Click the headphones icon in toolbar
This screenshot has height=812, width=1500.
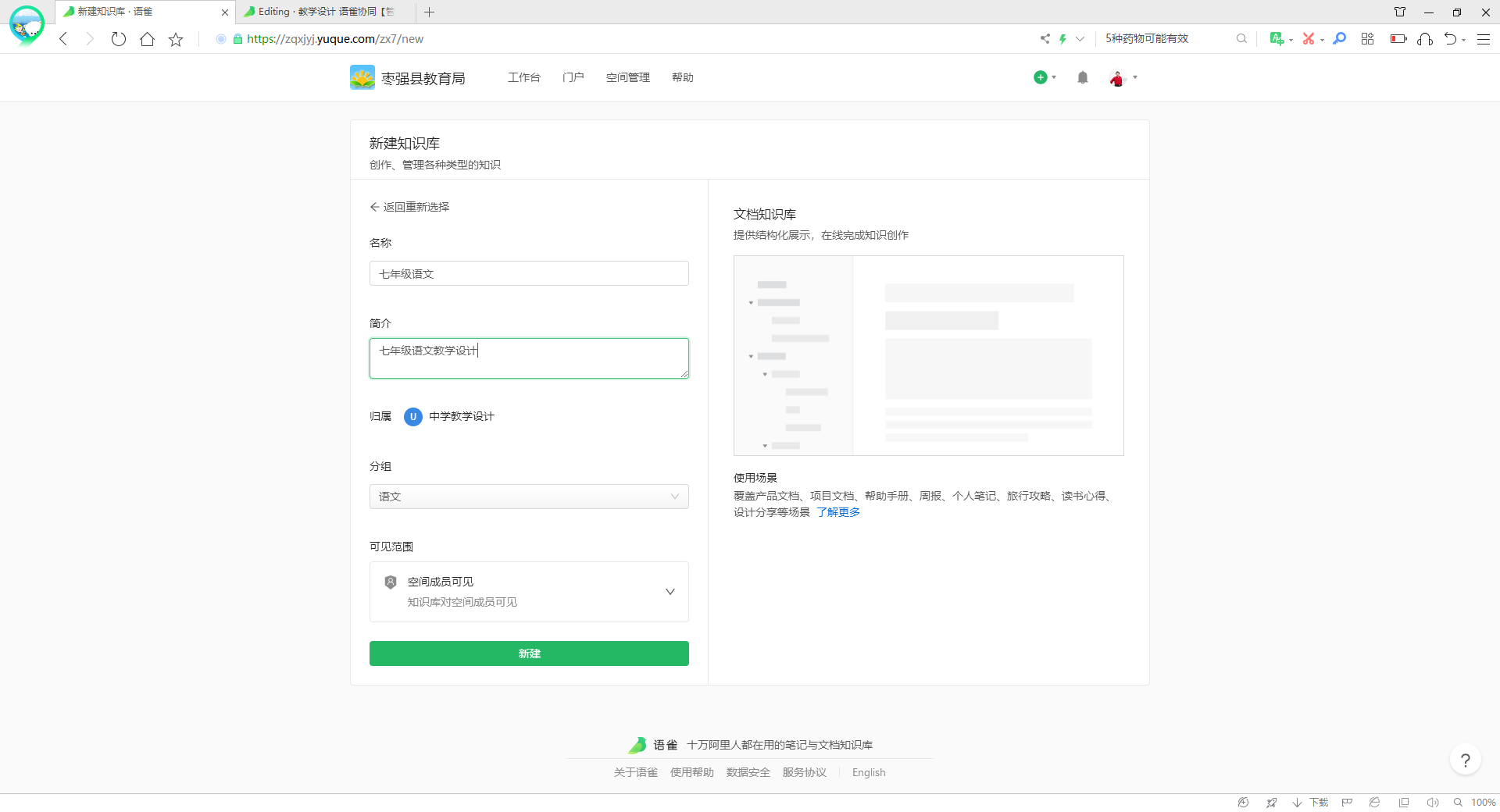1425,38
